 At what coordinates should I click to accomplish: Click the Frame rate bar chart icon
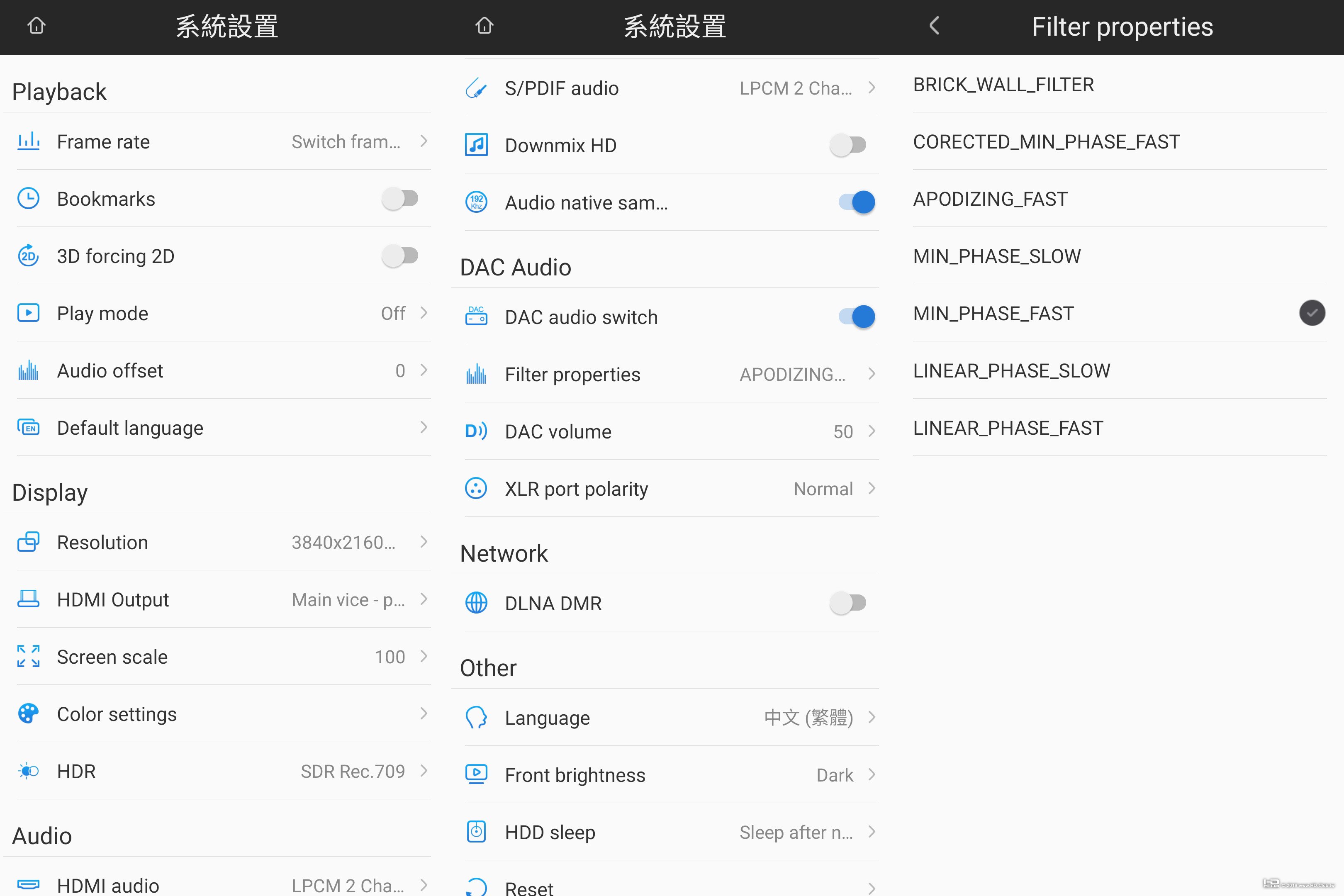click(x=28, y=141)
